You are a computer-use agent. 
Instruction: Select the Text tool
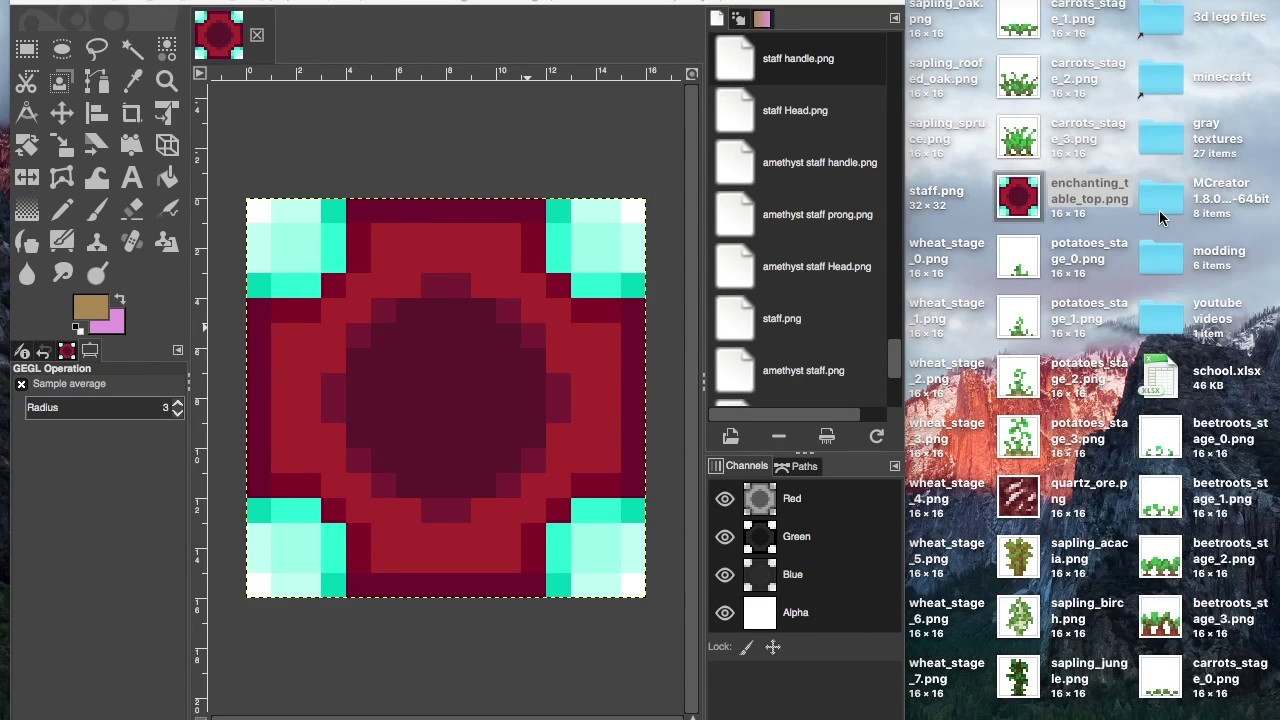132,178
